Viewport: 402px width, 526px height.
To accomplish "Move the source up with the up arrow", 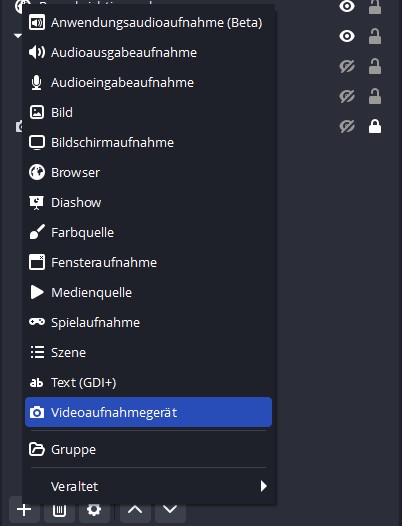I will click(x=135, y=510).
